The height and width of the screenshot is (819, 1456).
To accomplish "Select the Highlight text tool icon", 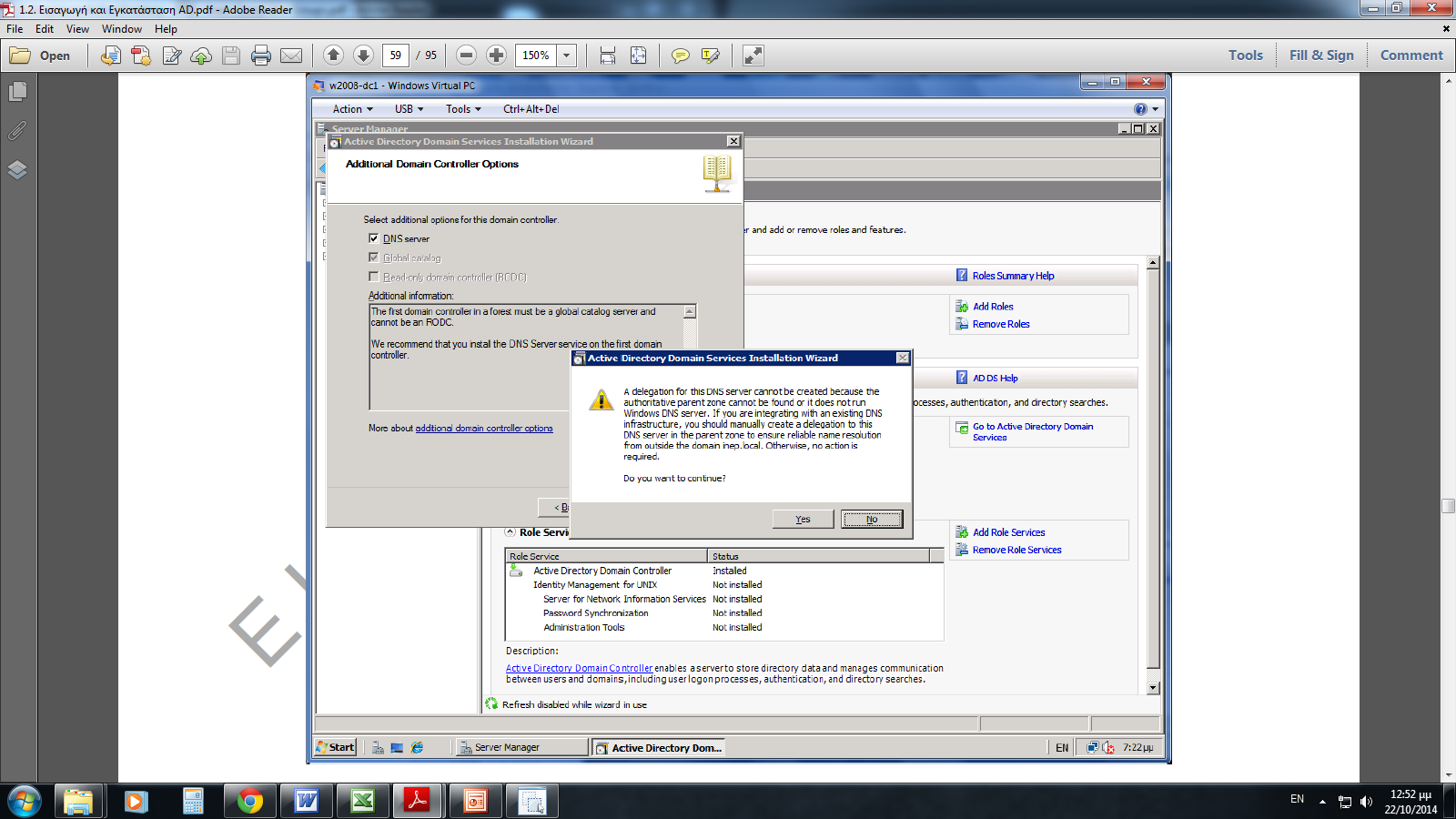I will pyautogui.click(x=711, y=56).
